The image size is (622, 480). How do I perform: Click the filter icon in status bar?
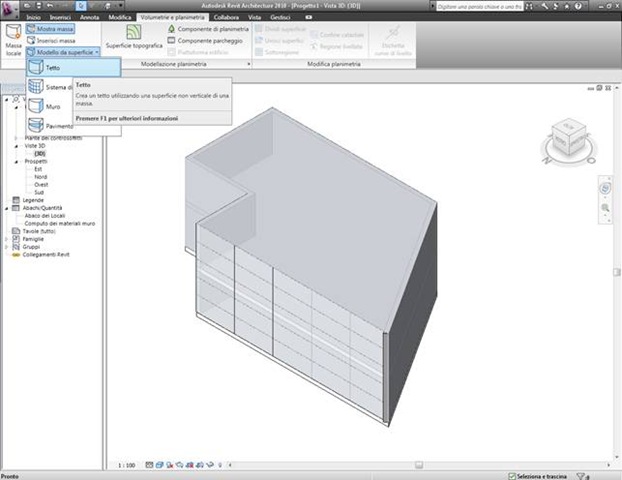point(582,476)
